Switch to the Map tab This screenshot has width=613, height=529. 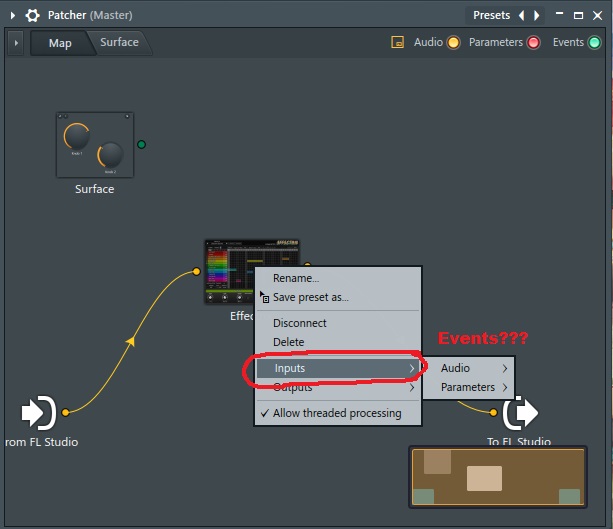pos(60,43)
